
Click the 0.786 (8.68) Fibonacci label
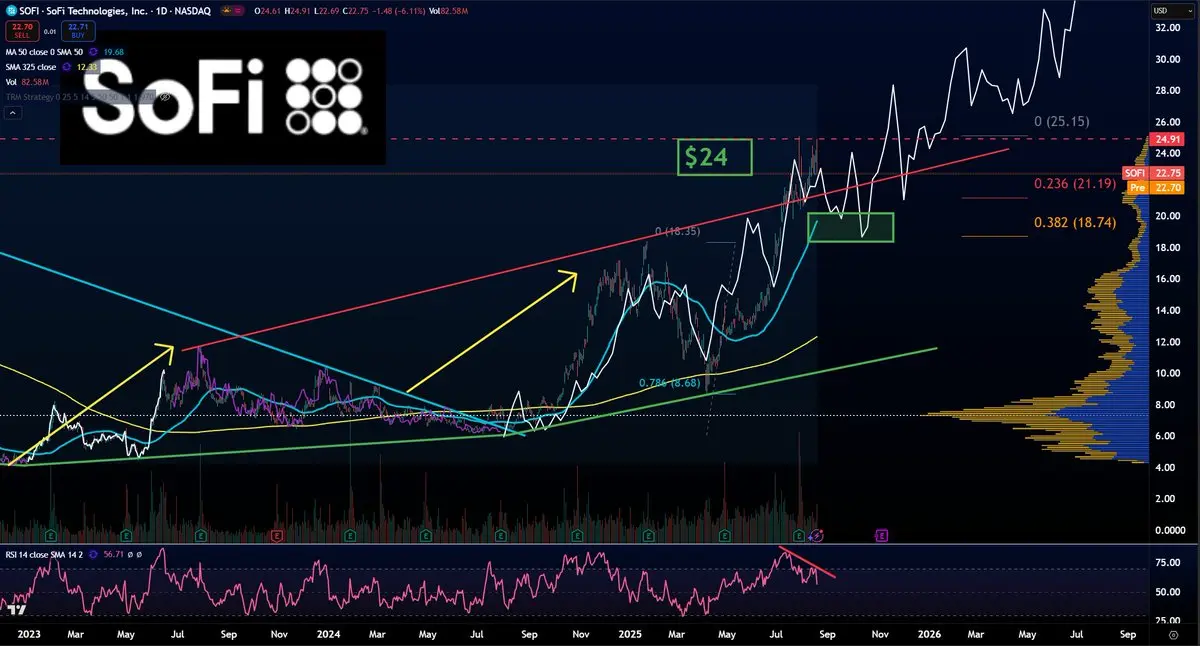[x=669, y=382]
